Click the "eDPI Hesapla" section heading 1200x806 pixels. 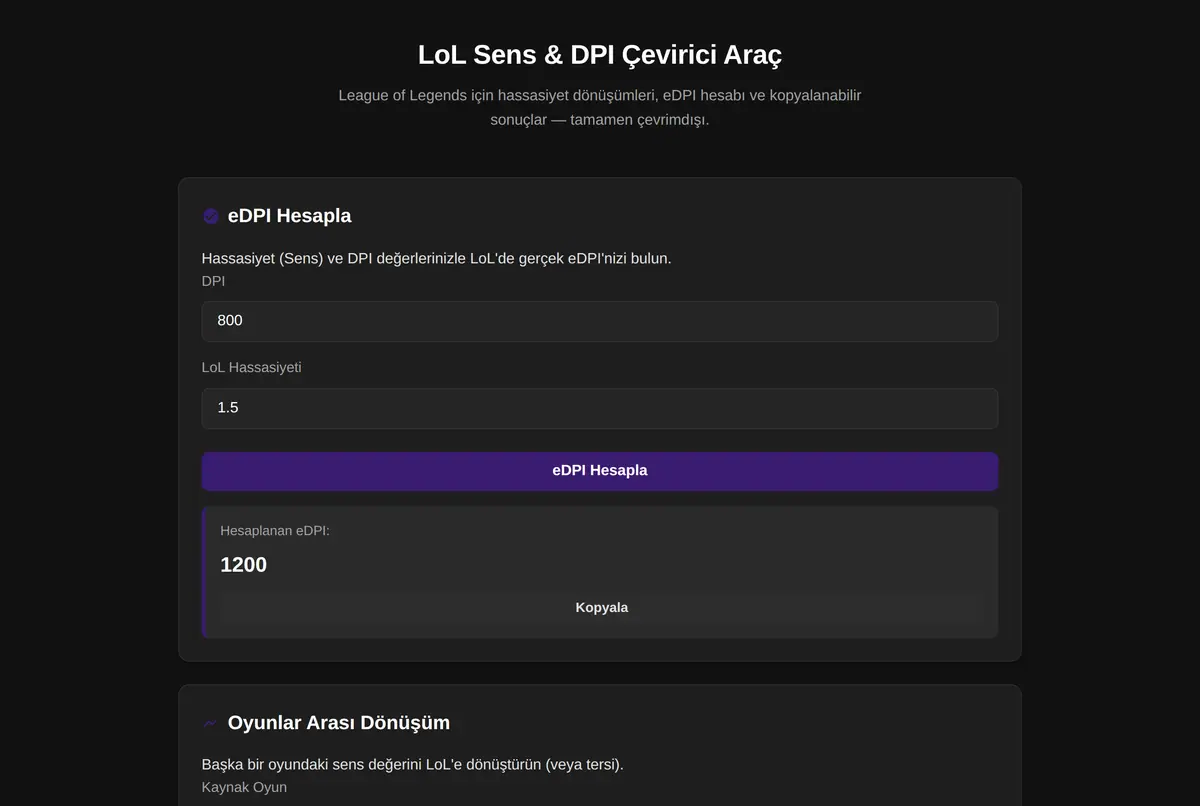click(x=289, y=216)
